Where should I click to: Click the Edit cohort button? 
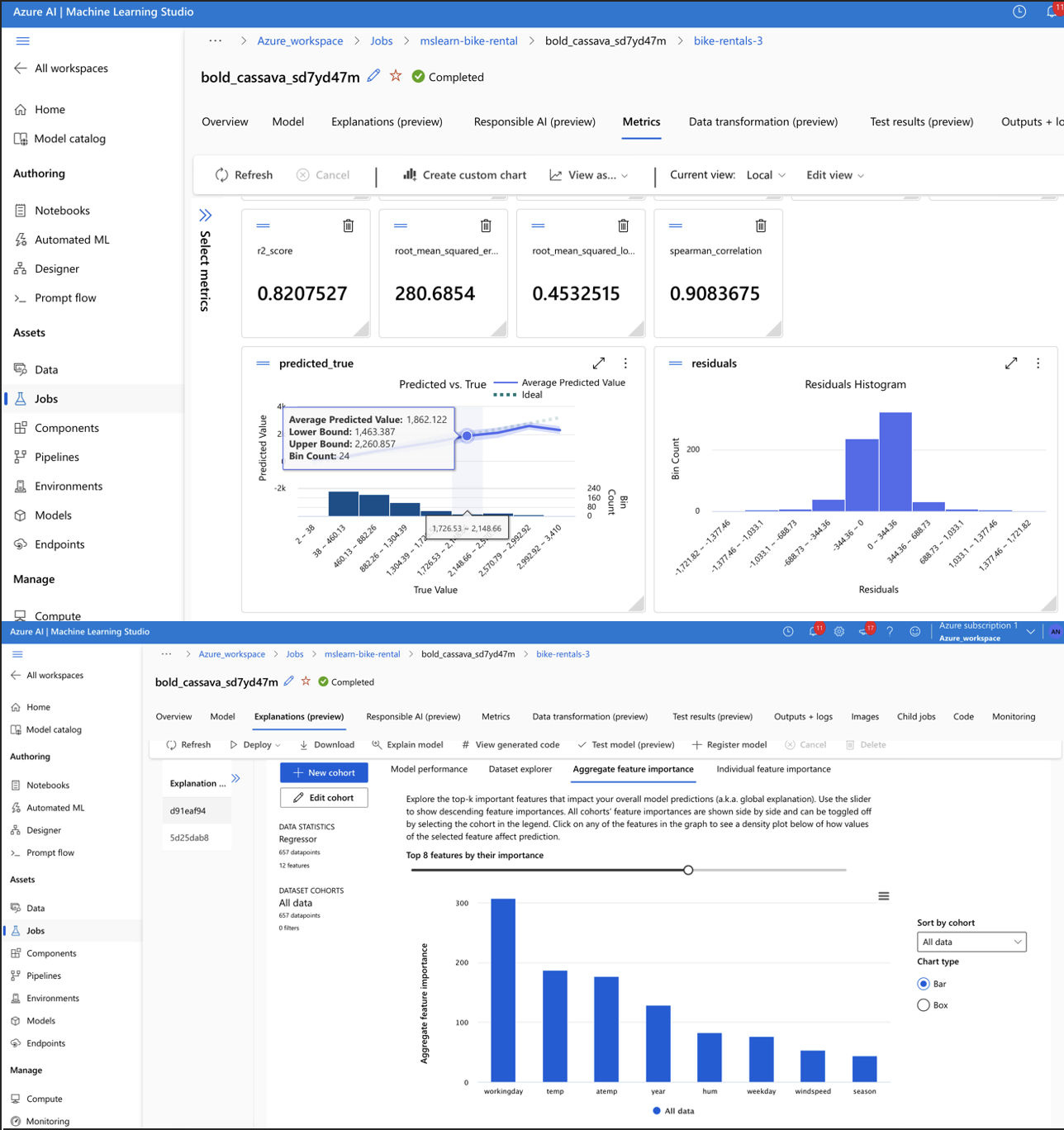(324, 797)
